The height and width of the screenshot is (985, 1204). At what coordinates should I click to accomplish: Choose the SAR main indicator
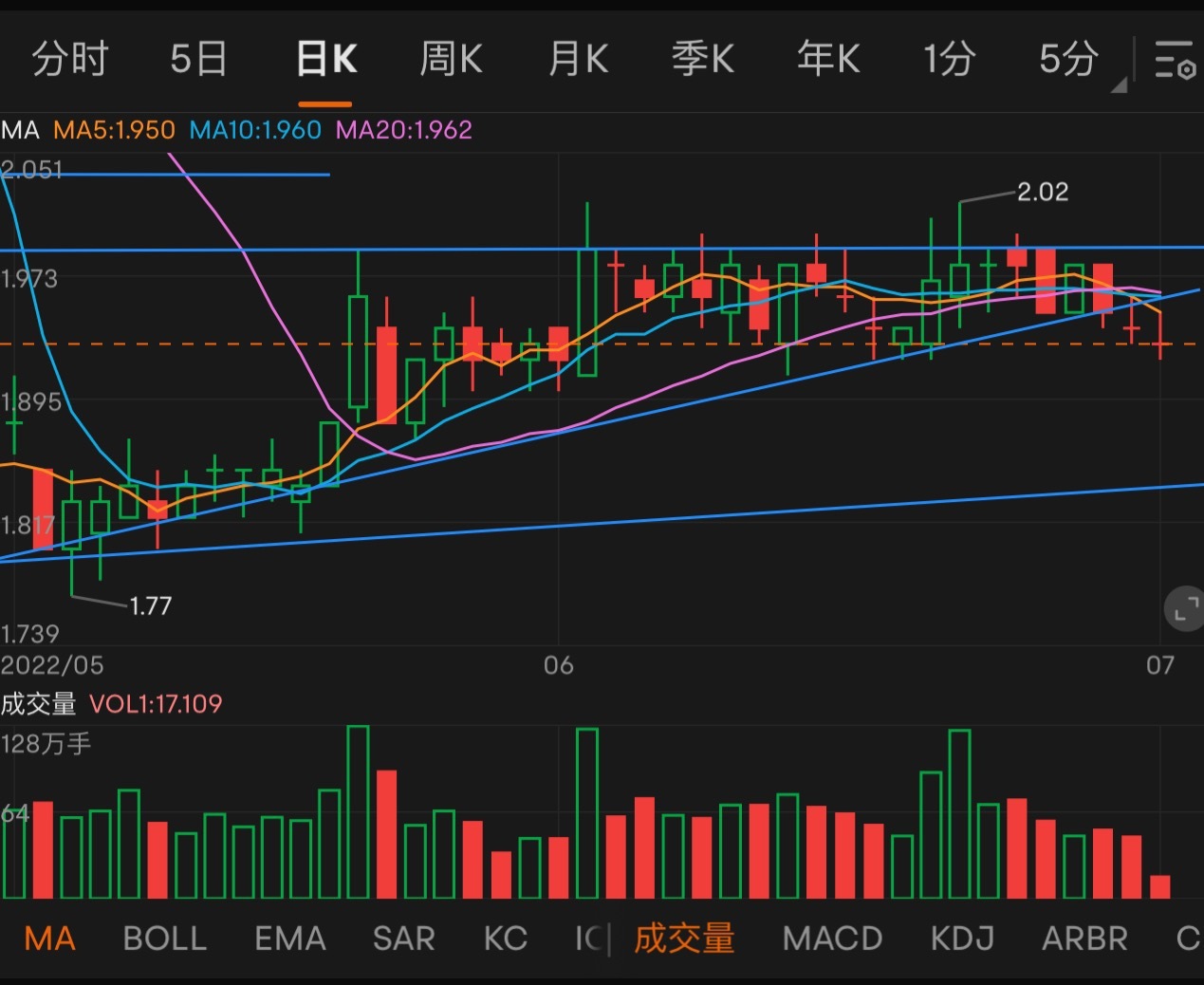point(403,939)
